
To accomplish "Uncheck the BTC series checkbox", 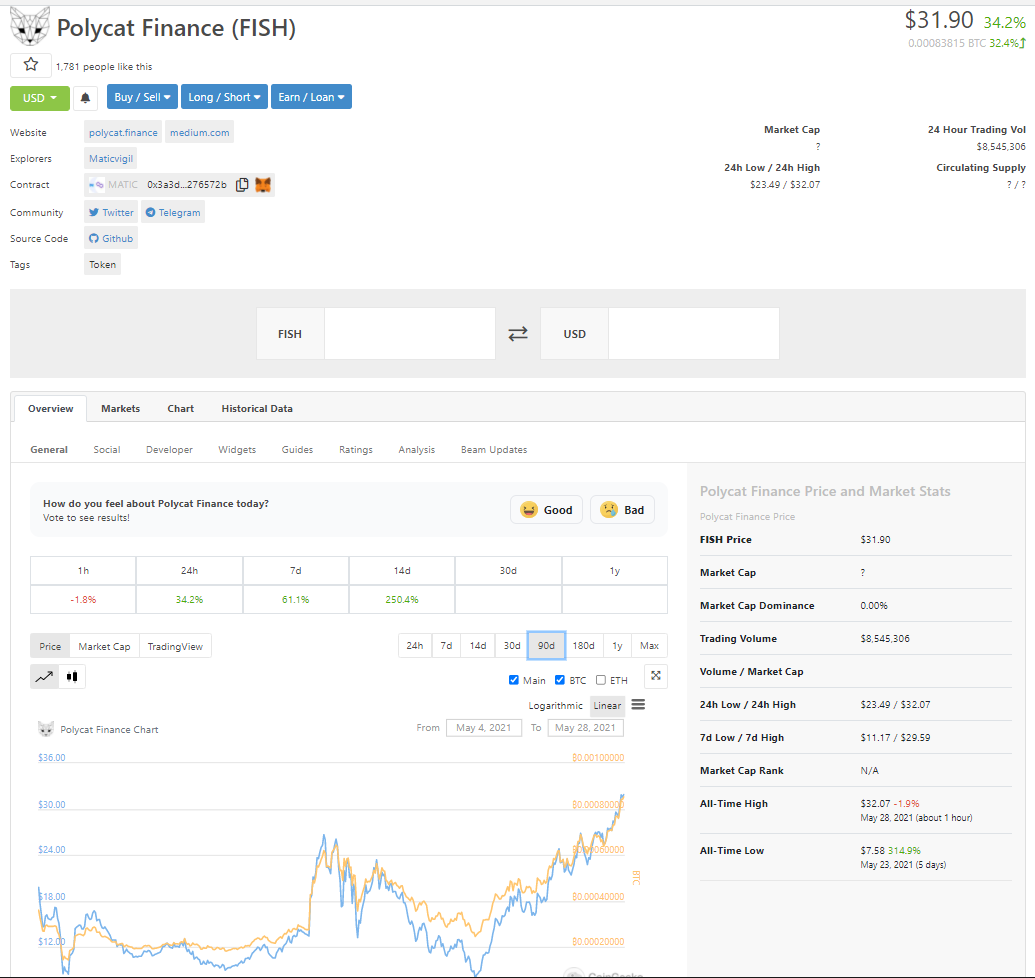I will pyautogui.click(x=560, y=680).
